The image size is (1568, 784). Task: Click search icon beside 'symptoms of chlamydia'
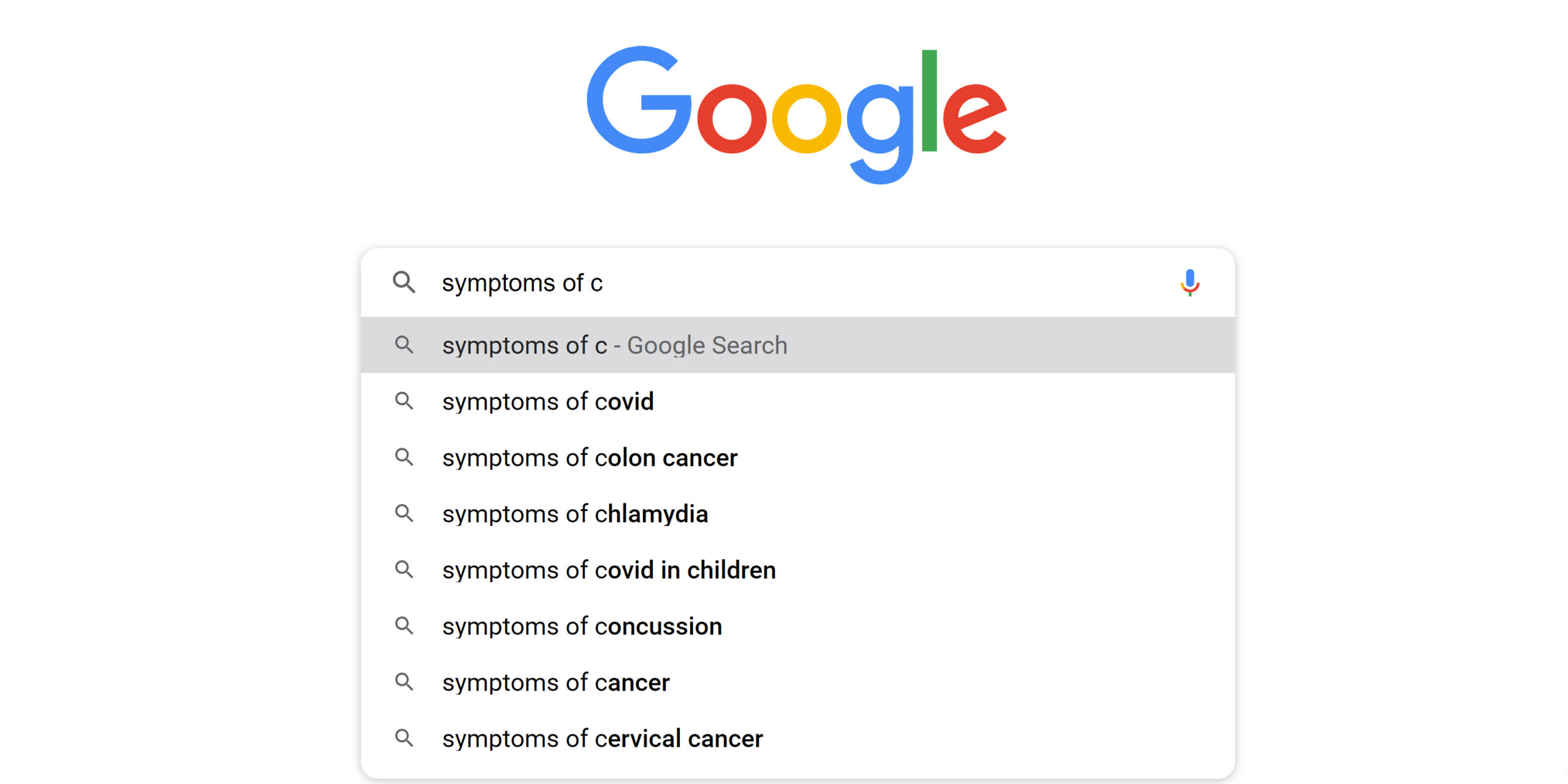click(x=404, y=513)
